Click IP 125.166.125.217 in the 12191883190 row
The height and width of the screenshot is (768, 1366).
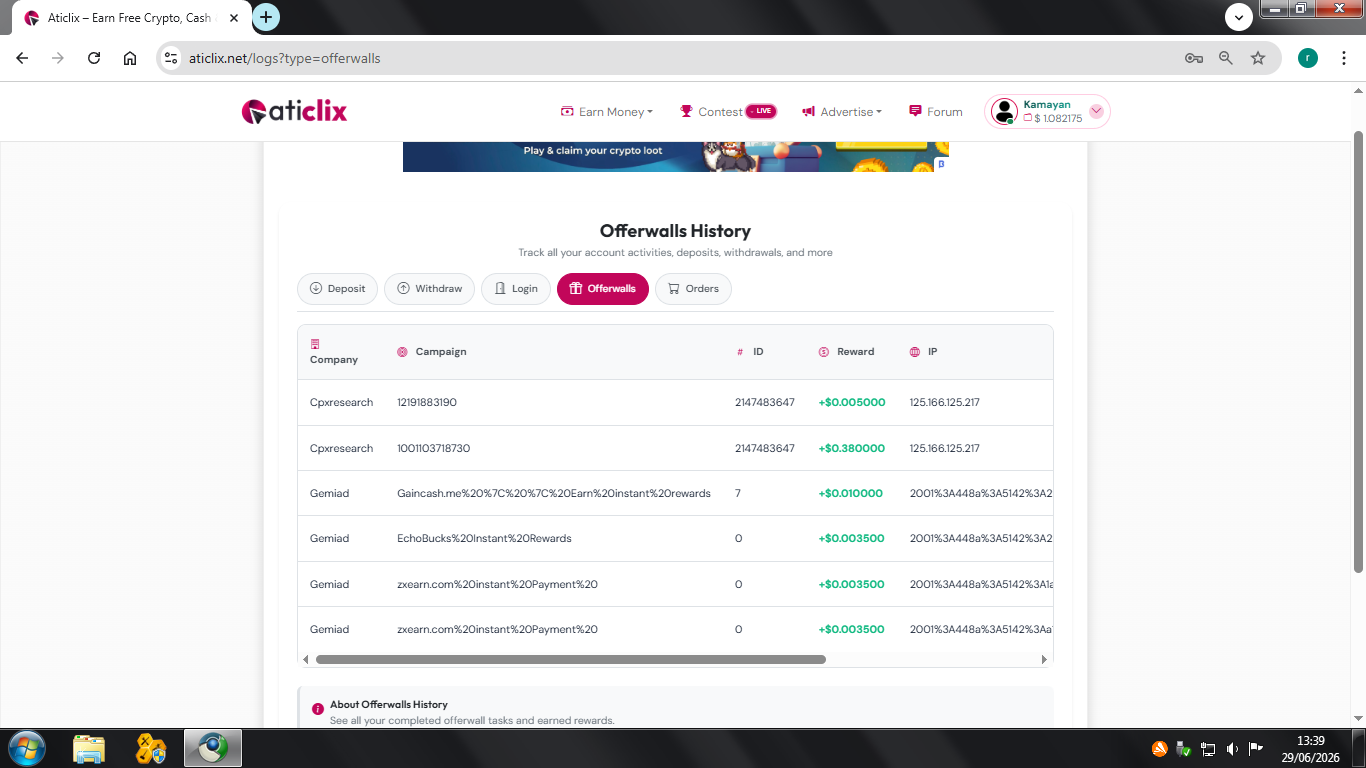[x=944, y=403]
